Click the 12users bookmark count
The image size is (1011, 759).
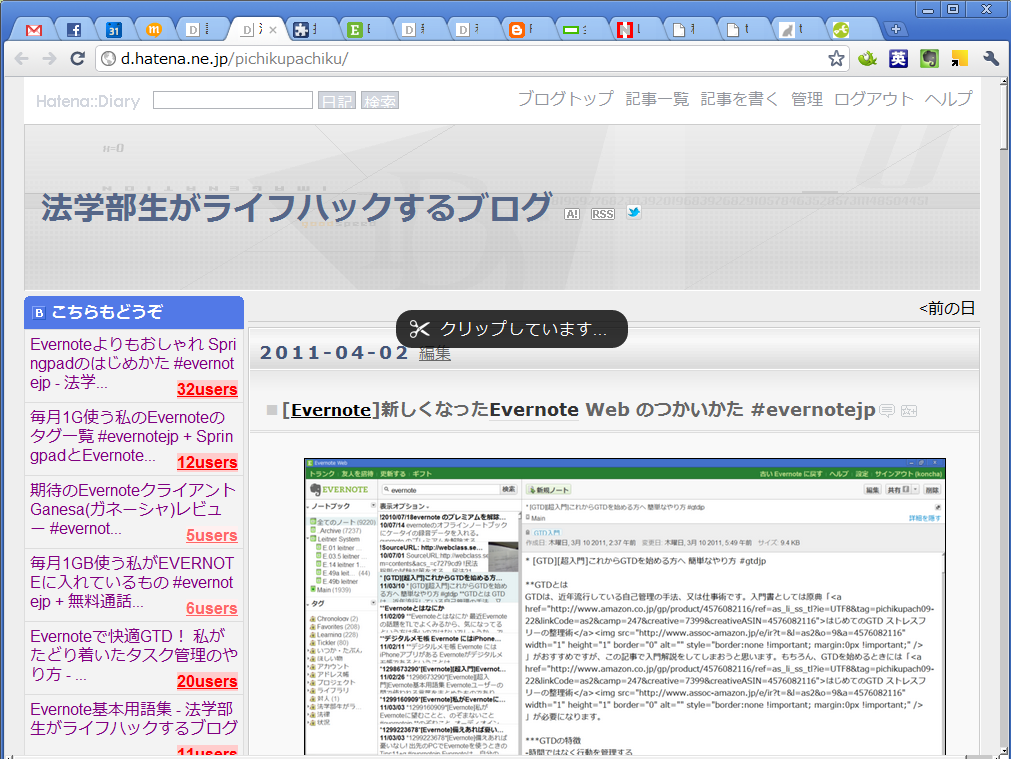pyautogui.click(x=207, y=462)
